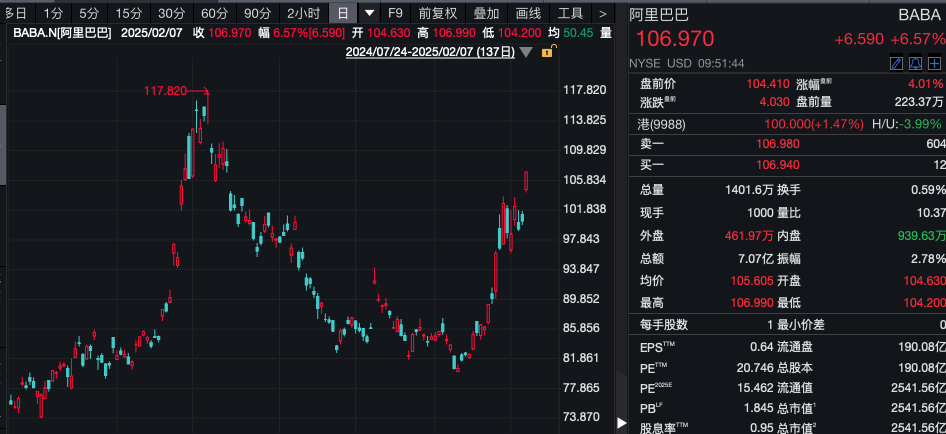Click the 最低 value 104.200 in panel
This screenshot has width=946, height=434.
point(923,302)
